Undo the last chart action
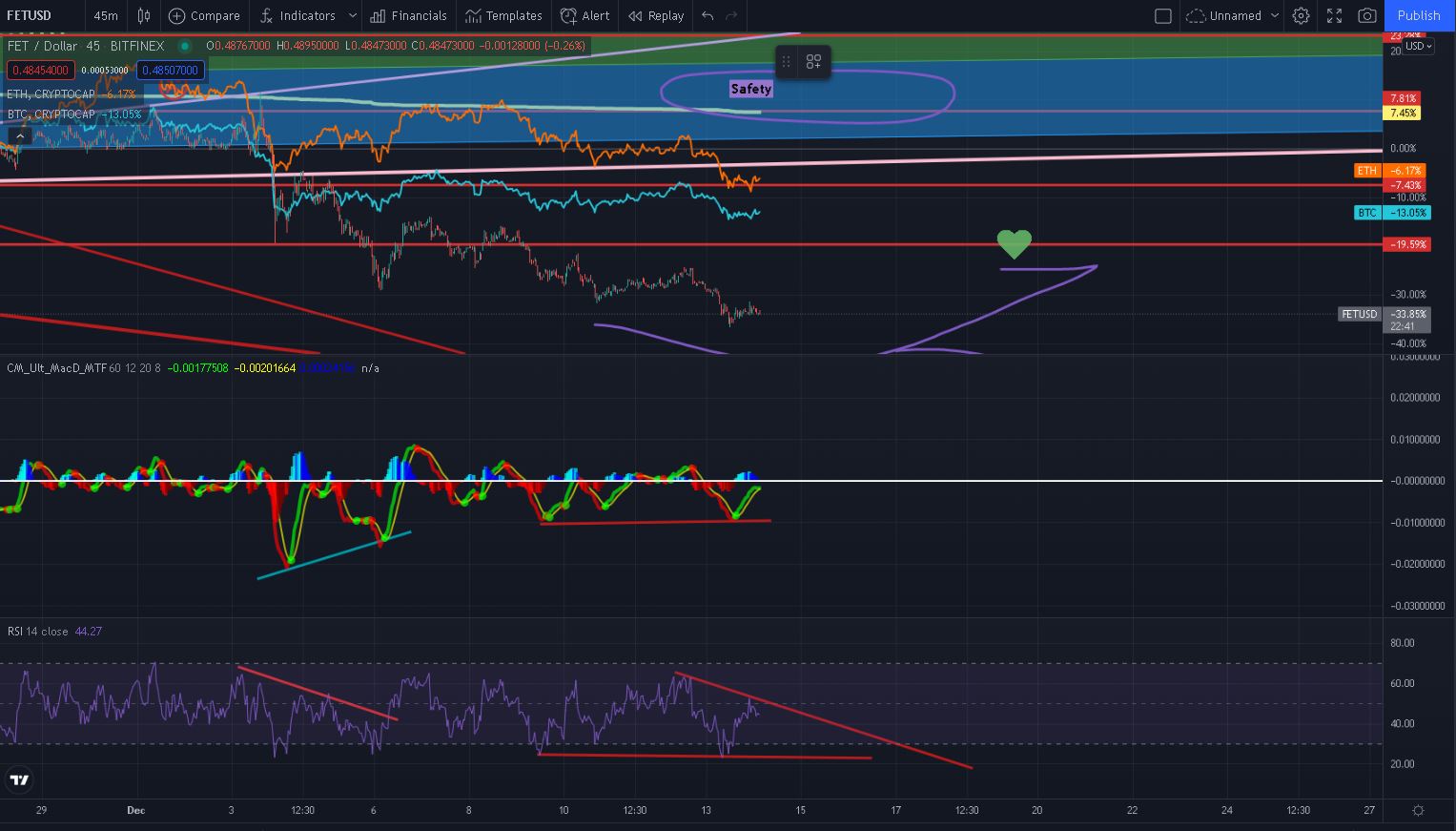 (707, 15)
